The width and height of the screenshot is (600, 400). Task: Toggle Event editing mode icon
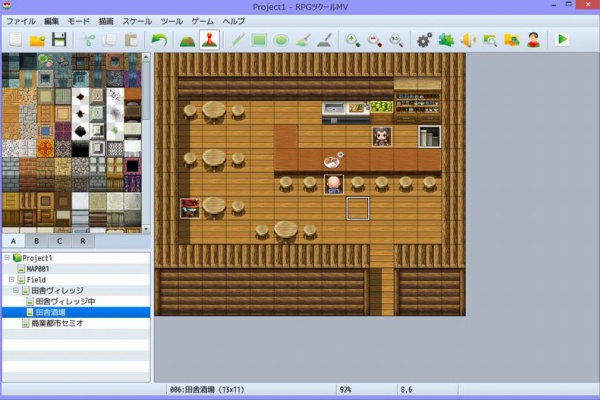[209, 40]
